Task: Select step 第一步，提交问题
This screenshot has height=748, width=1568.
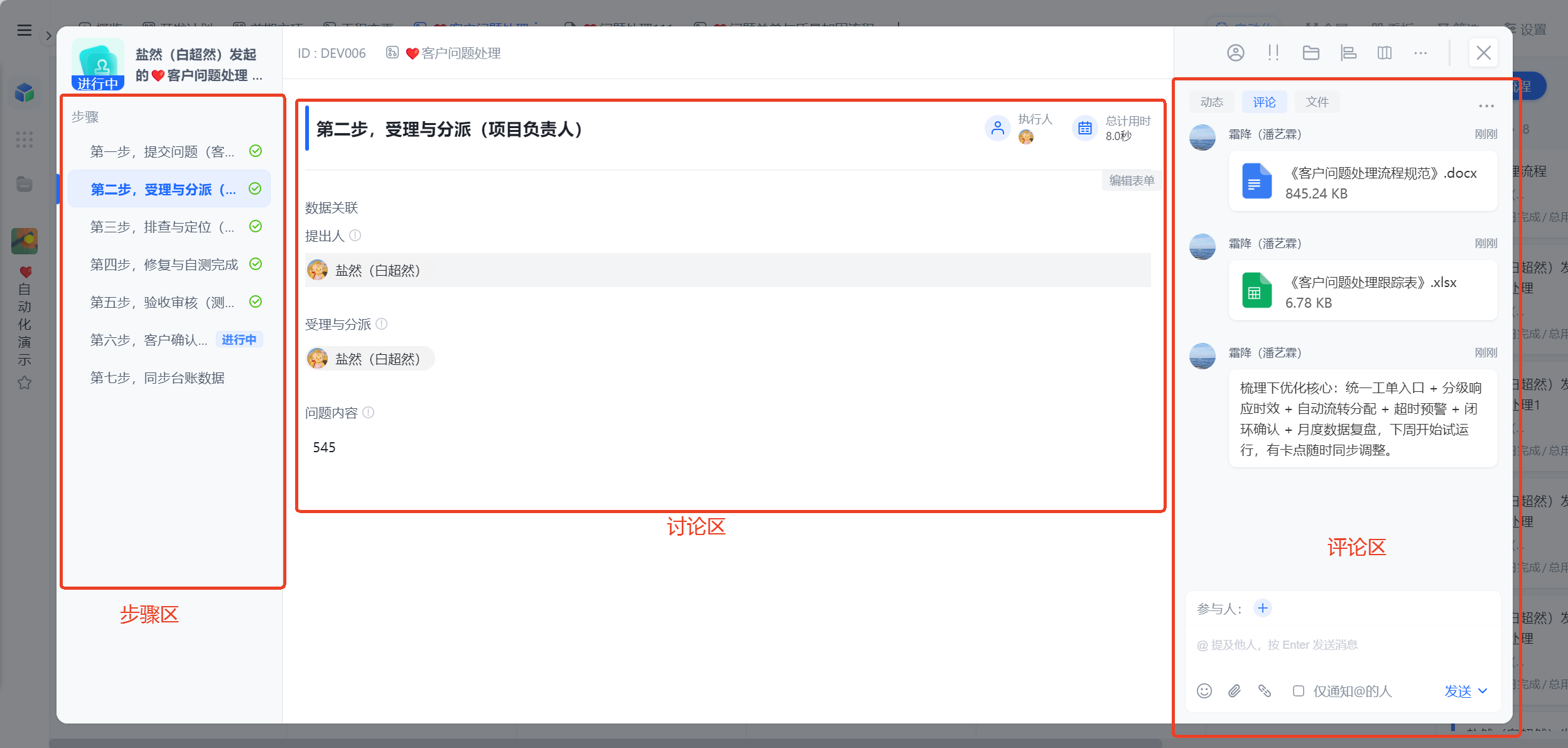Action: tap(170, 151)
